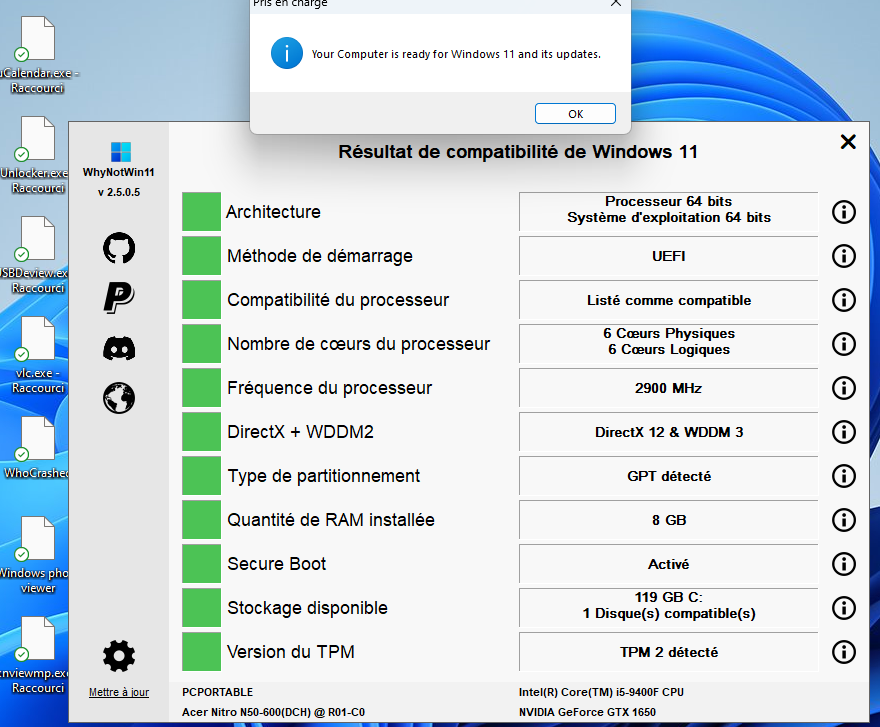Click the 'Listé comme compatible' result
The image size is (880, 727).
click(x=668, y=300)
